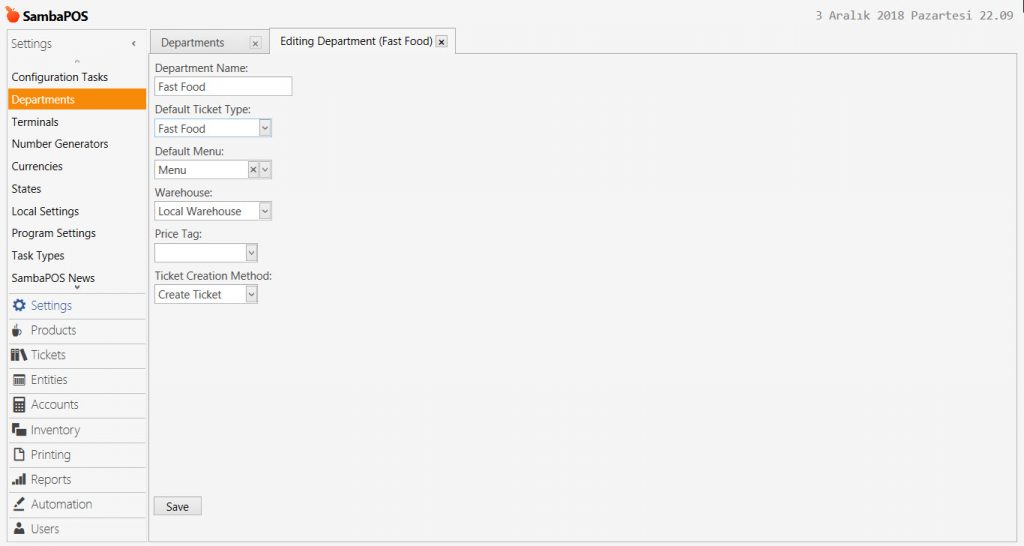Image resolution: width=1024 pixels, height=546 pixels.
Task: Open the Accounts section
Action: pos(77,405)
